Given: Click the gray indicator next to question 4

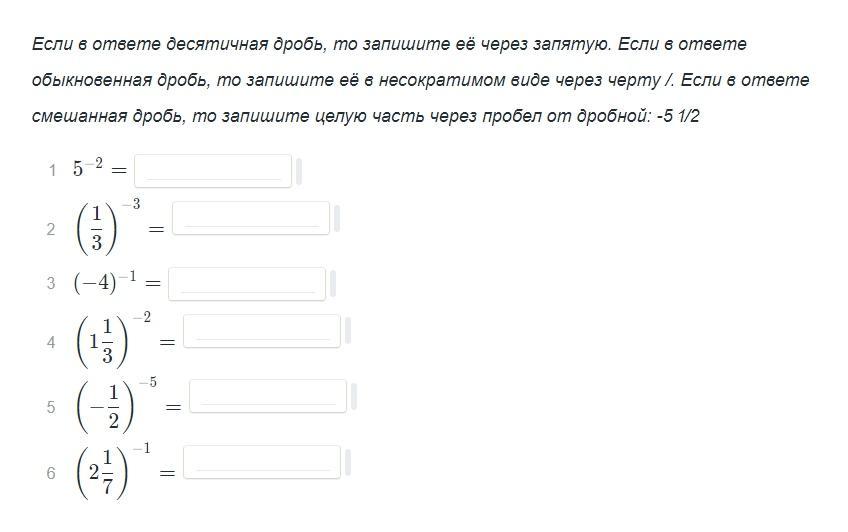Looking at the screenshot, I should point(348,330).
